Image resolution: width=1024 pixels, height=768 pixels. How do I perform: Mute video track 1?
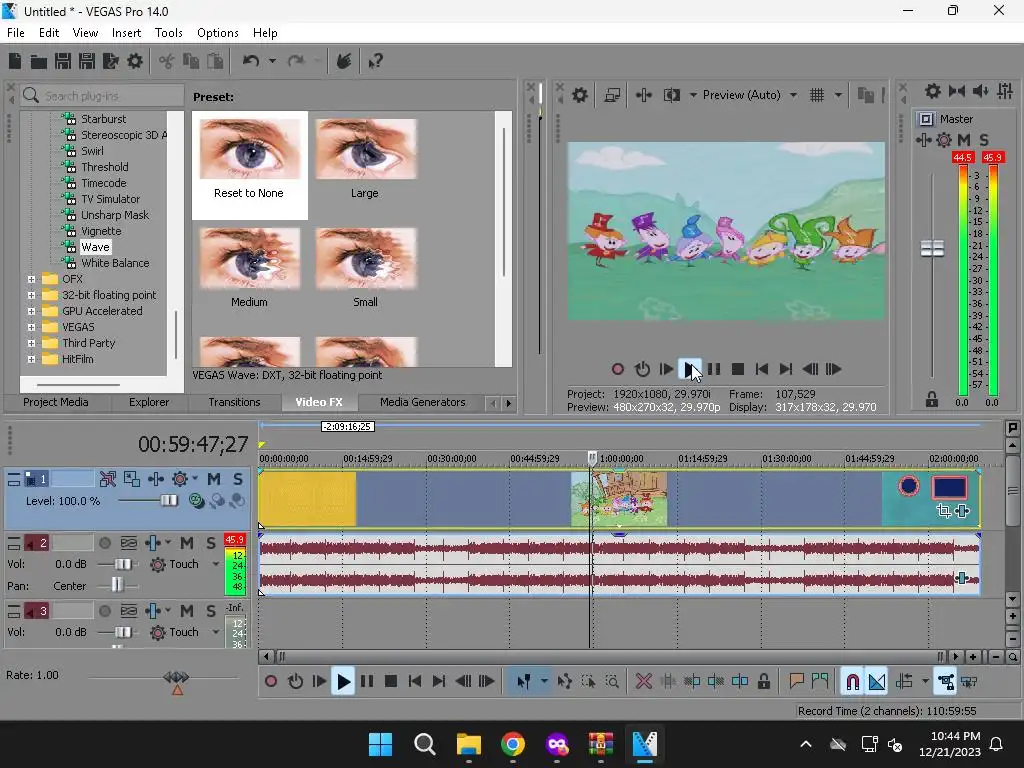(x=214, y=479)
